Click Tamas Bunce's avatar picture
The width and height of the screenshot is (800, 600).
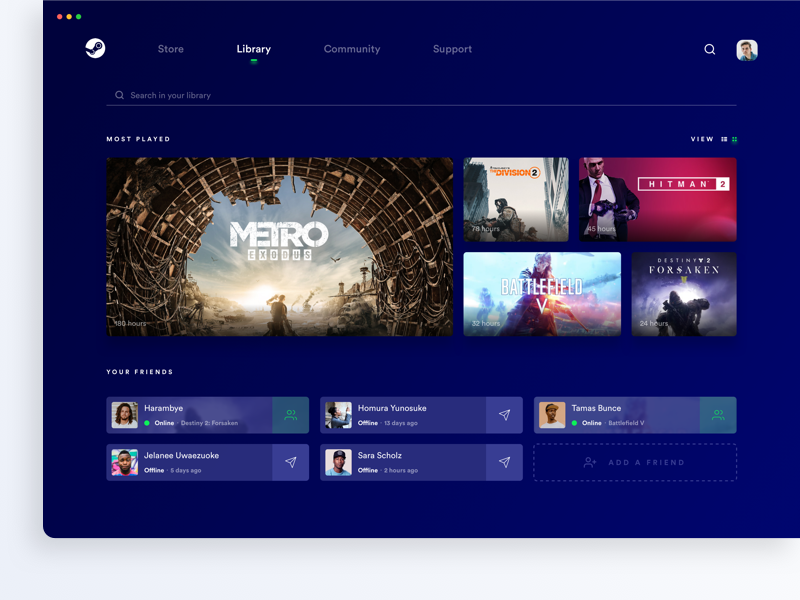tap(552, 415)
